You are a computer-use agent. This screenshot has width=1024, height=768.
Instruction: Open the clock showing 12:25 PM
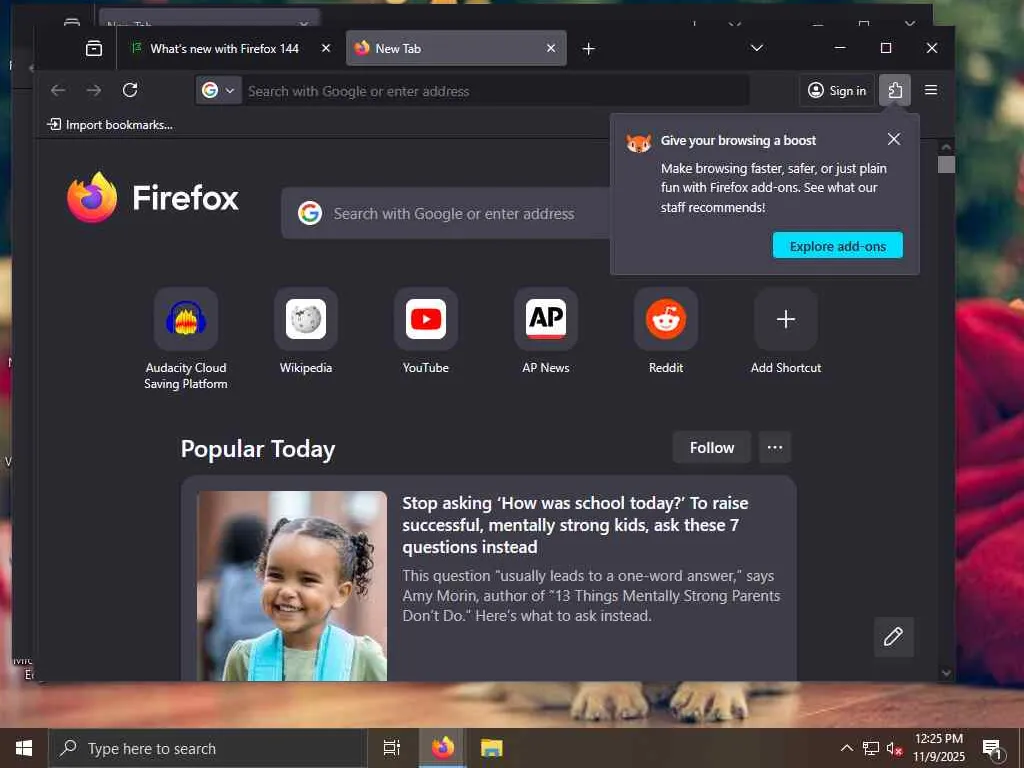[938, 748]
